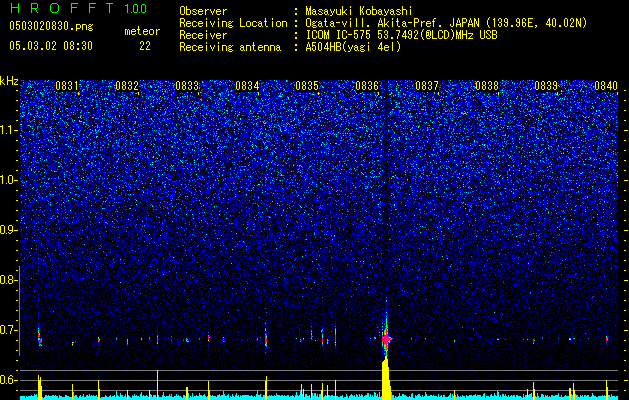Click the 0832 time marker
The image size is (629, 400).
point(127,86)
